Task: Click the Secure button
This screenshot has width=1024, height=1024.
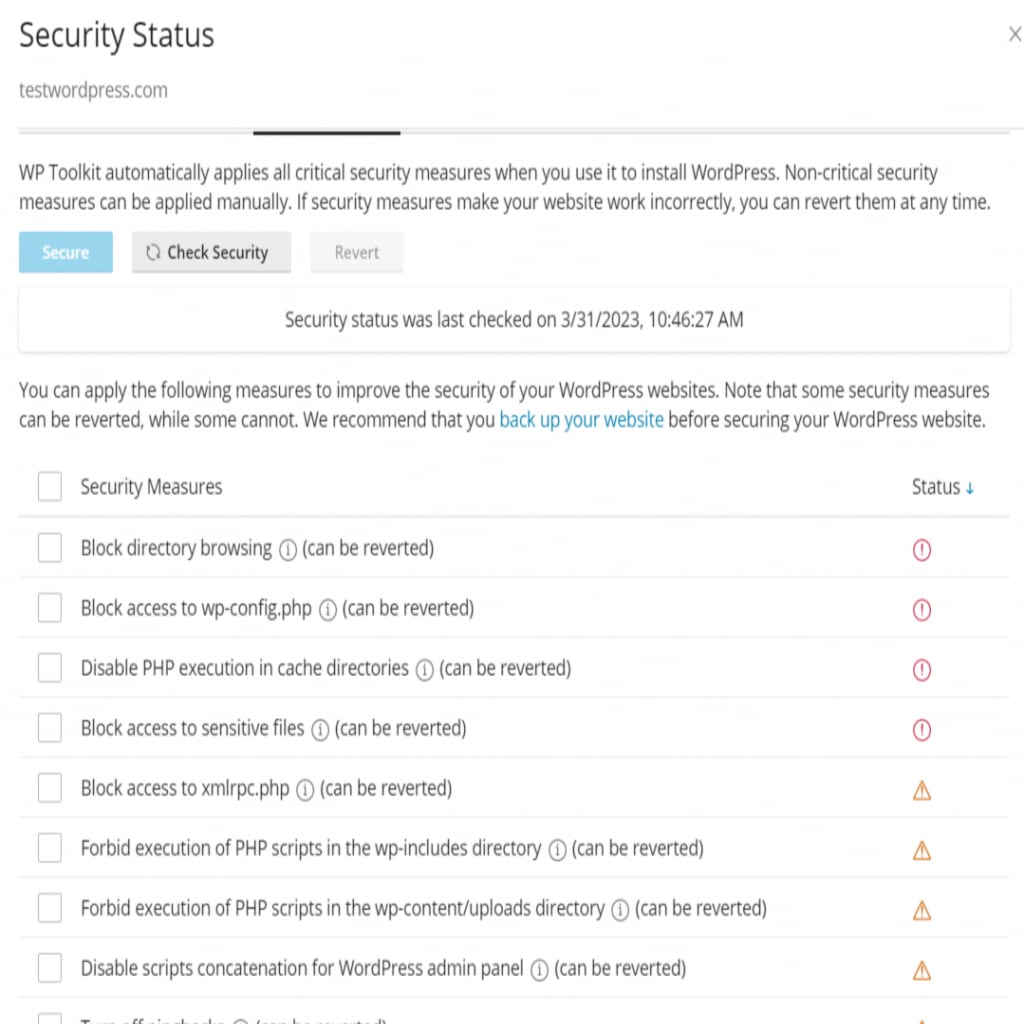Action: (x=65, y=252)
